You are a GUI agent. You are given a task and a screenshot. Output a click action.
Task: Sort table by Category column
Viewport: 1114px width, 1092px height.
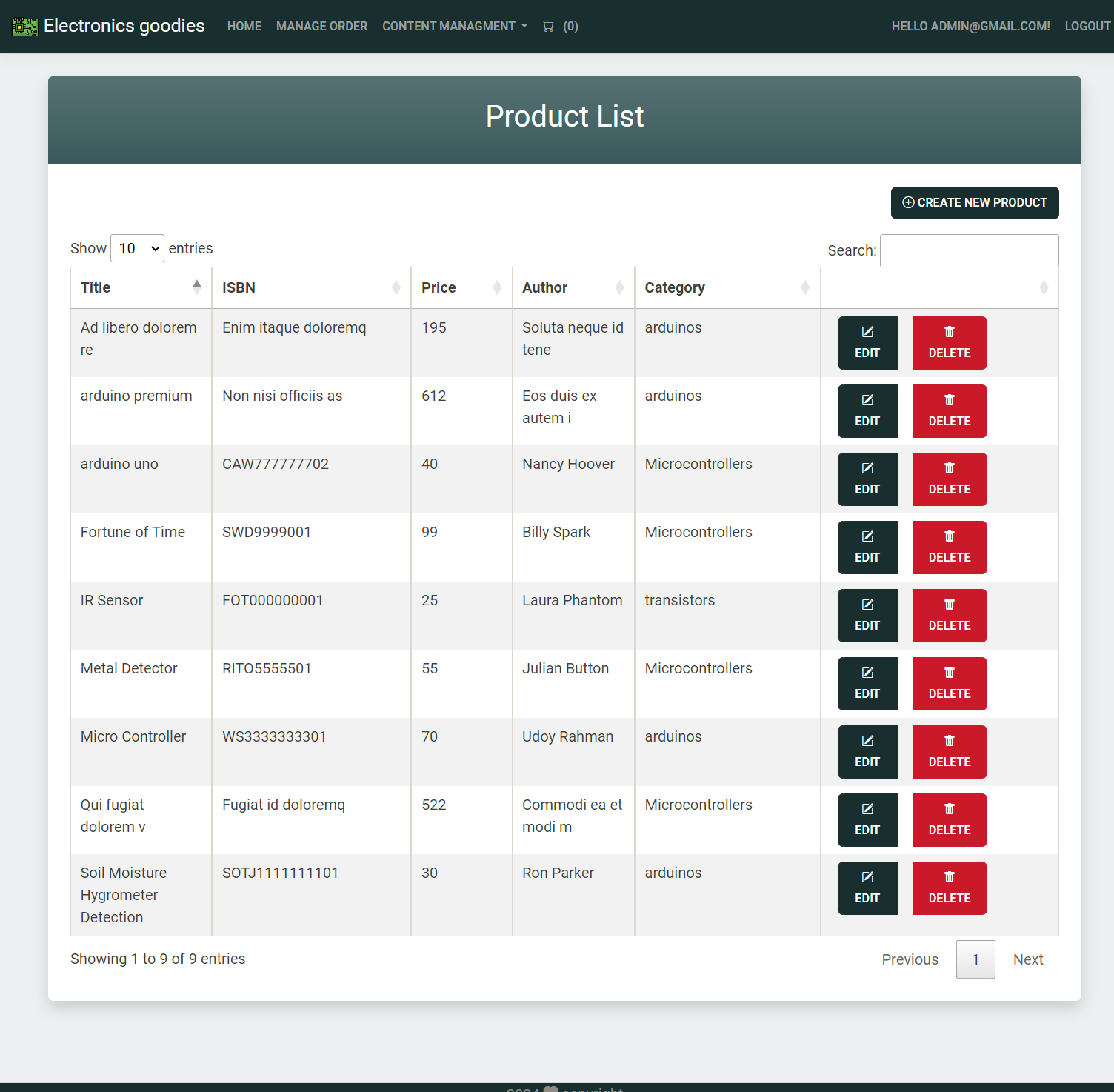coord(727,287)
